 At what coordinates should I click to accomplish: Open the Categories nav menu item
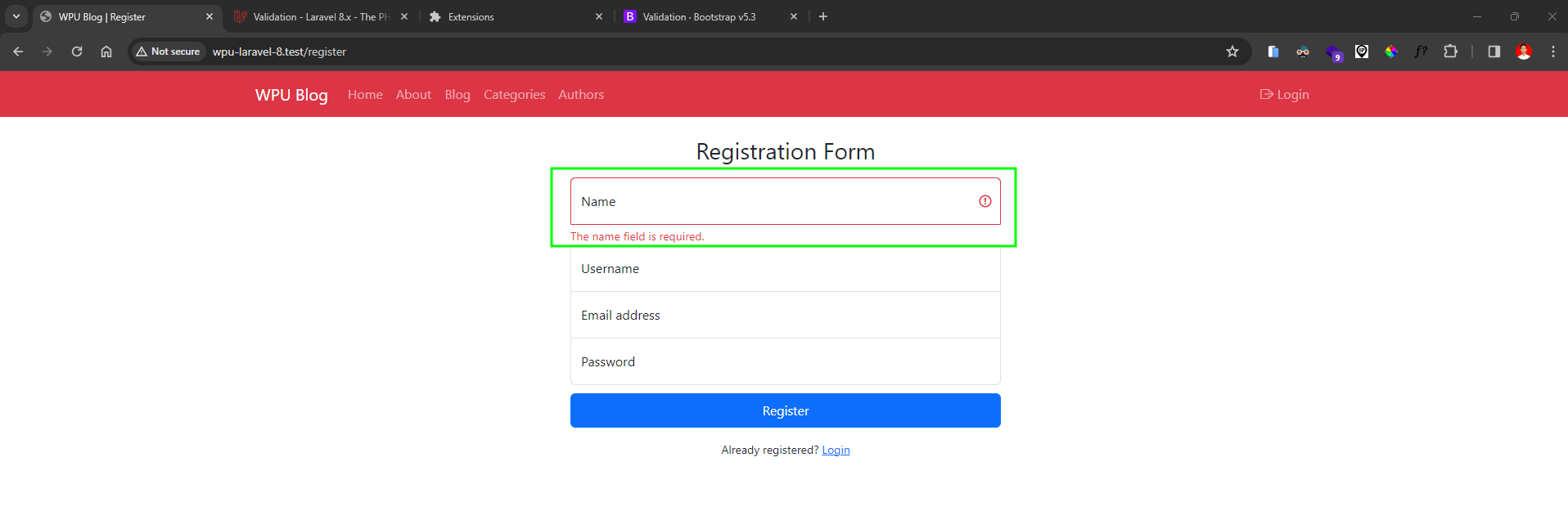[514, 95]
